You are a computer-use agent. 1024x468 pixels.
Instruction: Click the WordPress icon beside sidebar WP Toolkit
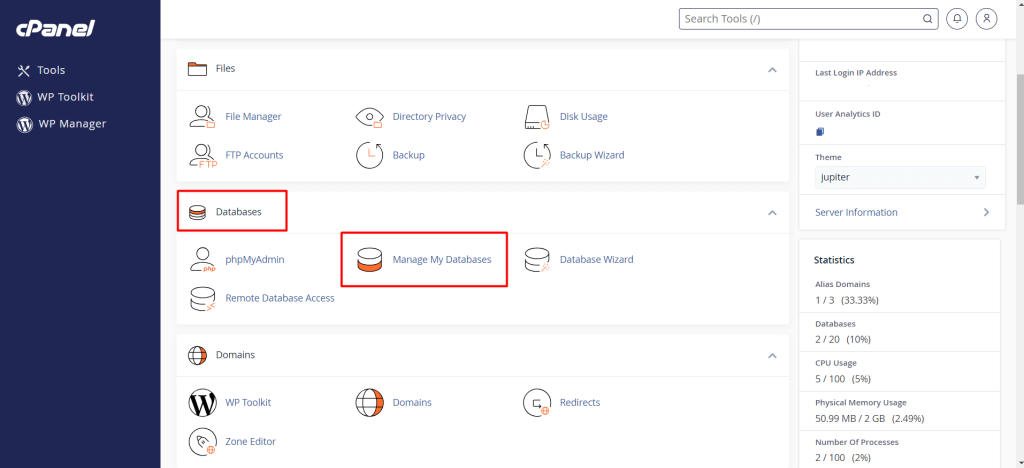pyautogui.click(x=24, y=98)
